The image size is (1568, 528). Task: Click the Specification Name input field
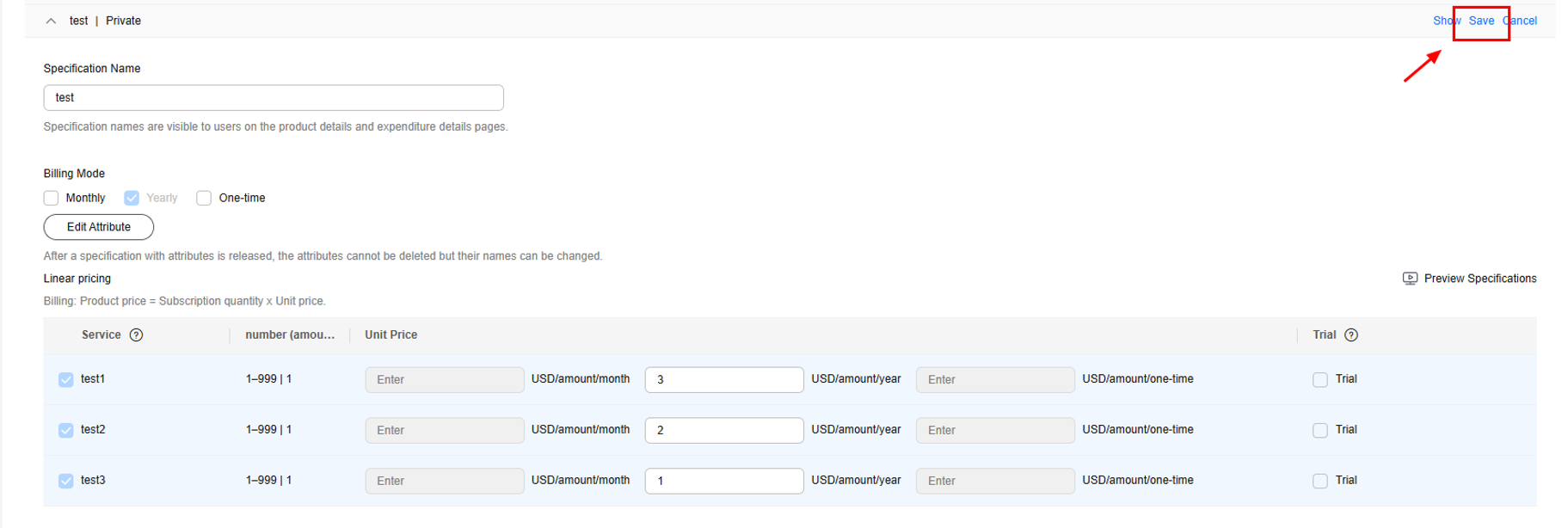[274, 98]
